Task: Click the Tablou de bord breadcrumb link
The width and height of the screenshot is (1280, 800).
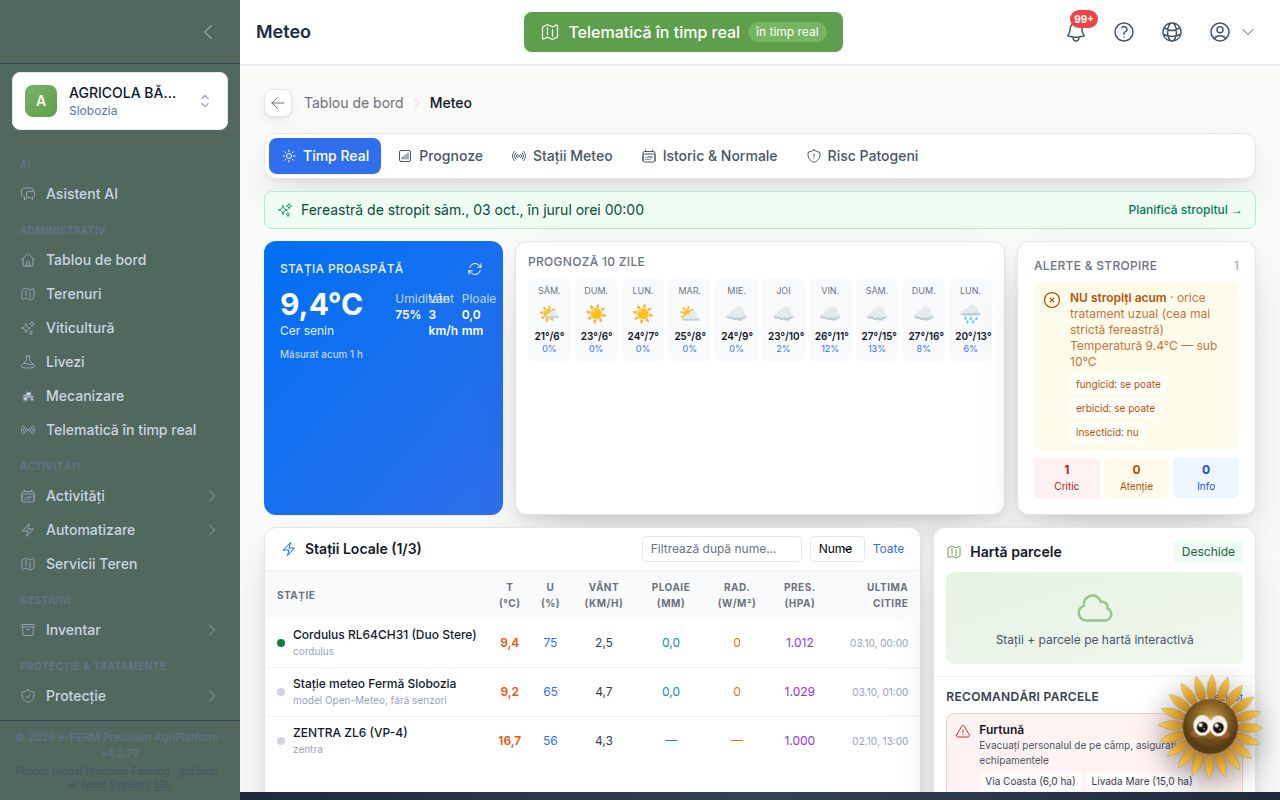Action: pyautogui.click(x=354, y=103)
